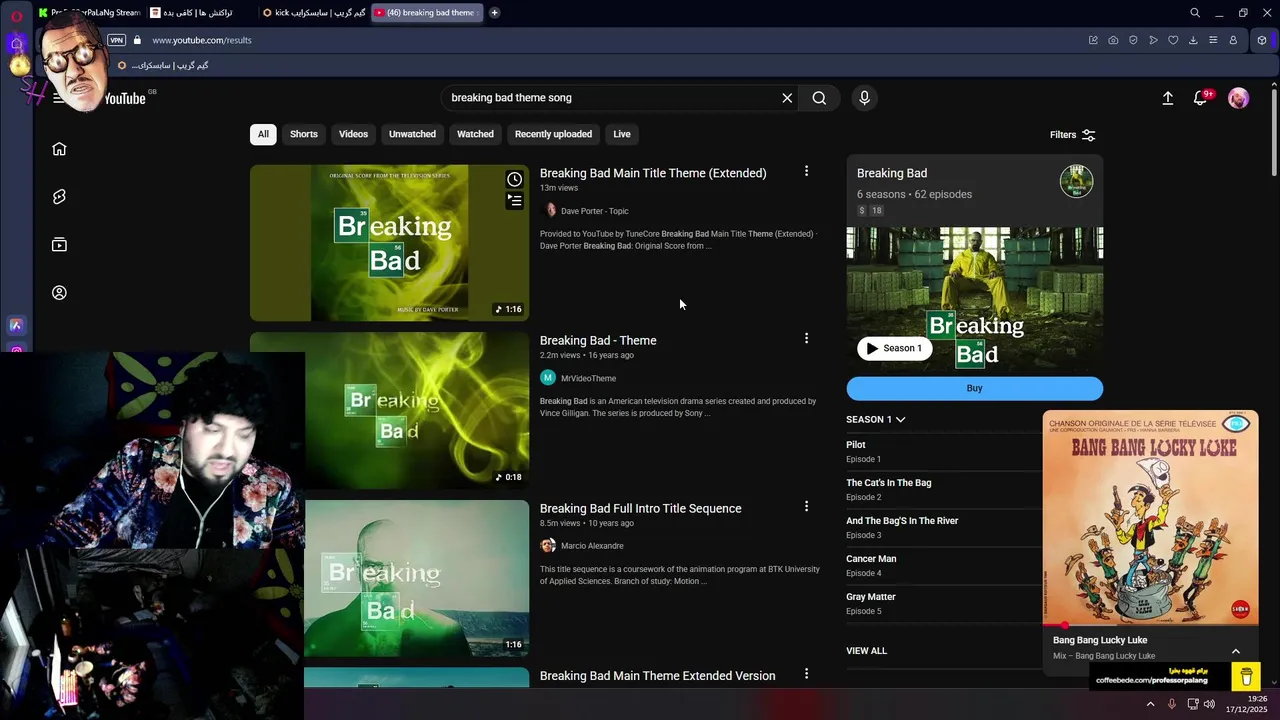Select the Unwatched filter chip

point(412,134)
